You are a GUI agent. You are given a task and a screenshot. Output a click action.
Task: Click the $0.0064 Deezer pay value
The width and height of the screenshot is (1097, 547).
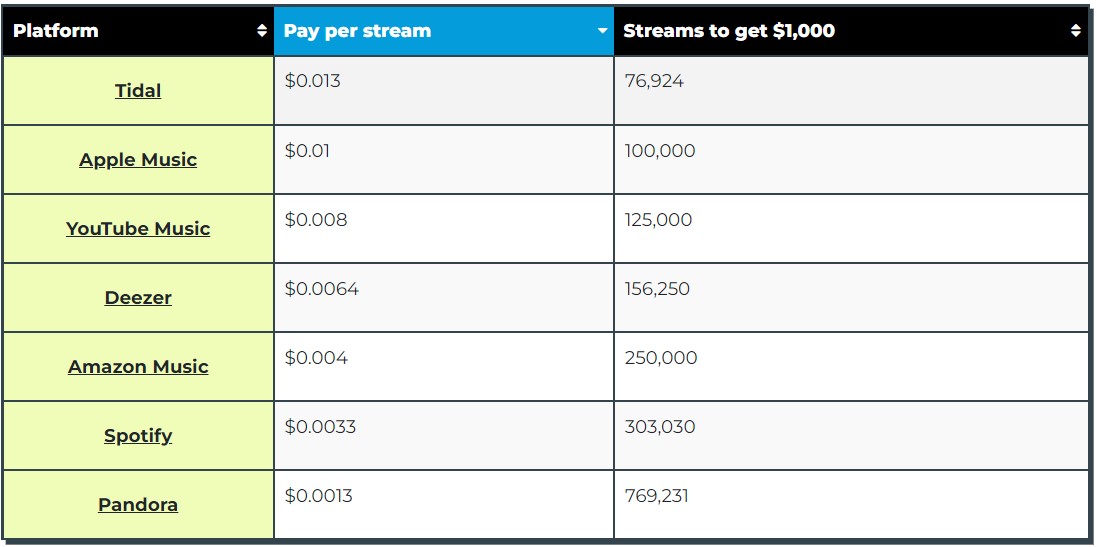pyautogui.click(x=322, y=289)
